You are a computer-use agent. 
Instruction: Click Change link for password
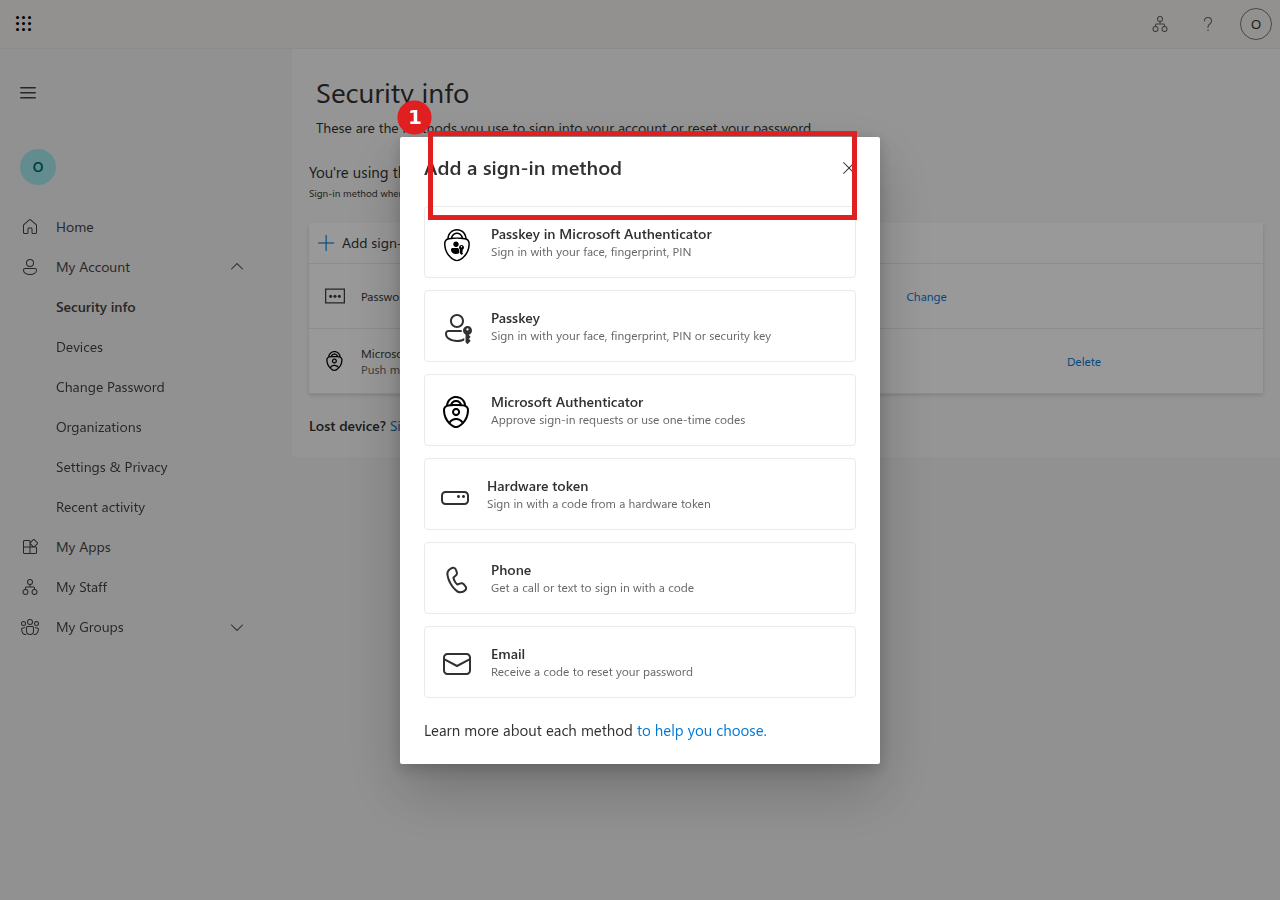click(x=926, y=297)
